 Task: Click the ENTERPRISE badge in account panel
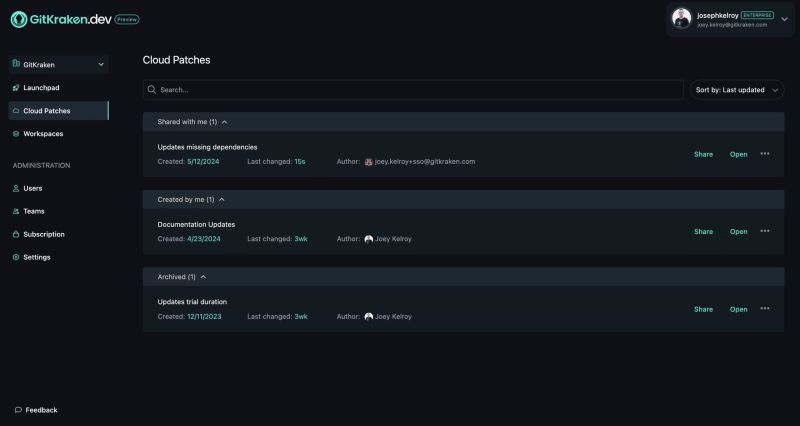pos(757,15)
